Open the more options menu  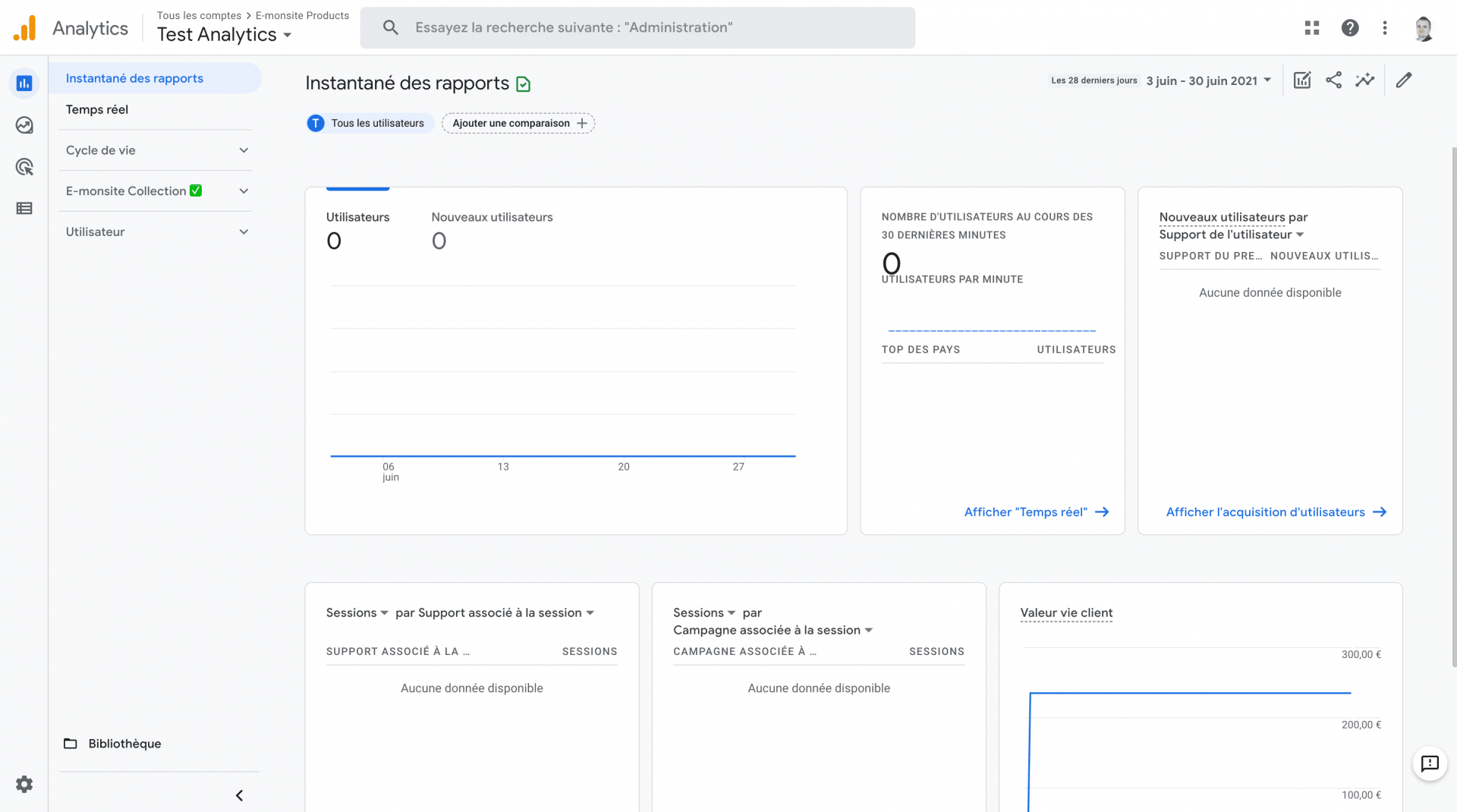pos(1385,28)
